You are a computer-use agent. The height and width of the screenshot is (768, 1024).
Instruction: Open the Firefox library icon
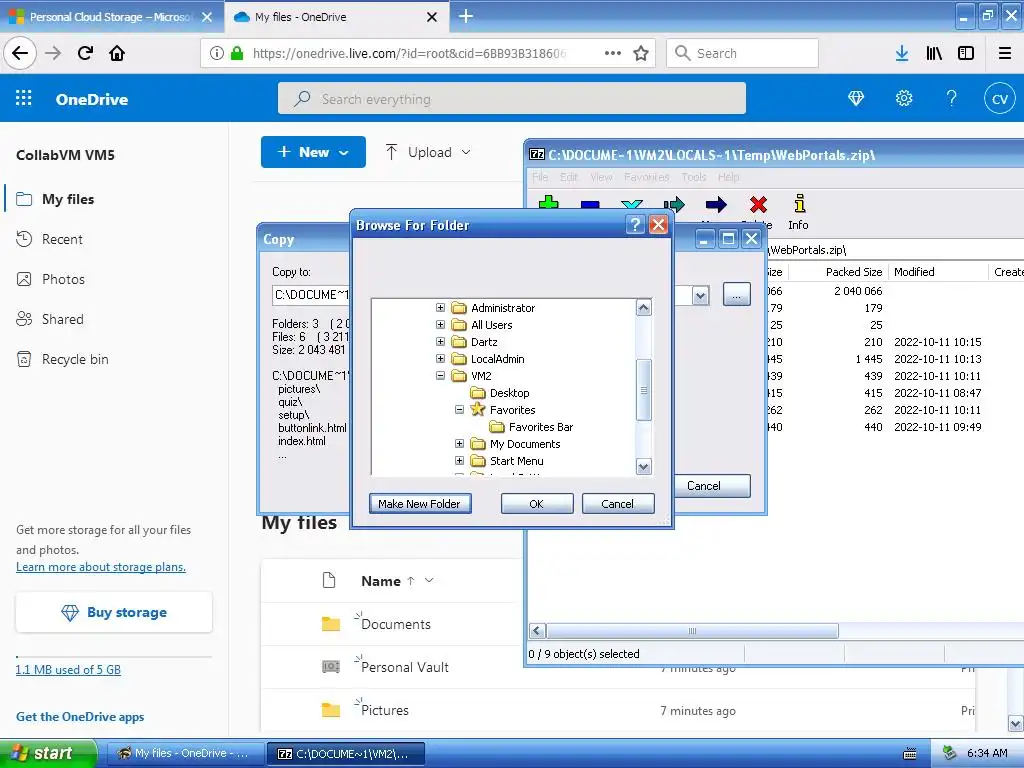tap(934, 53)
